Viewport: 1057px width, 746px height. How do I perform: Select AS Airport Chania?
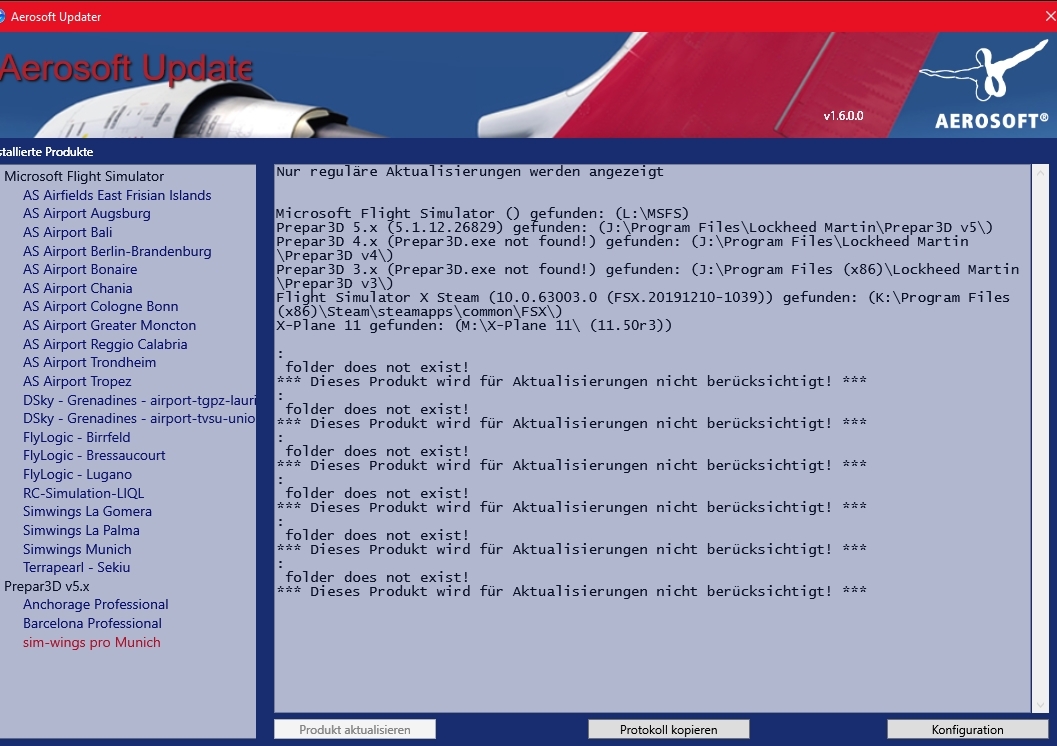point(78,288)
